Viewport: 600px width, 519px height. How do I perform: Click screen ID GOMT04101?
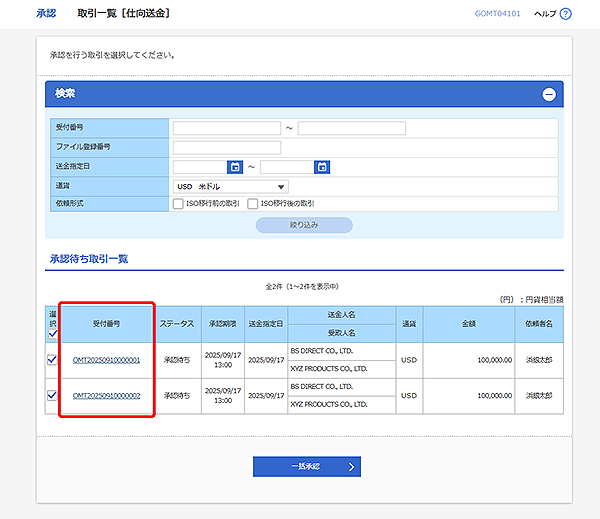(x=497, y=14)
